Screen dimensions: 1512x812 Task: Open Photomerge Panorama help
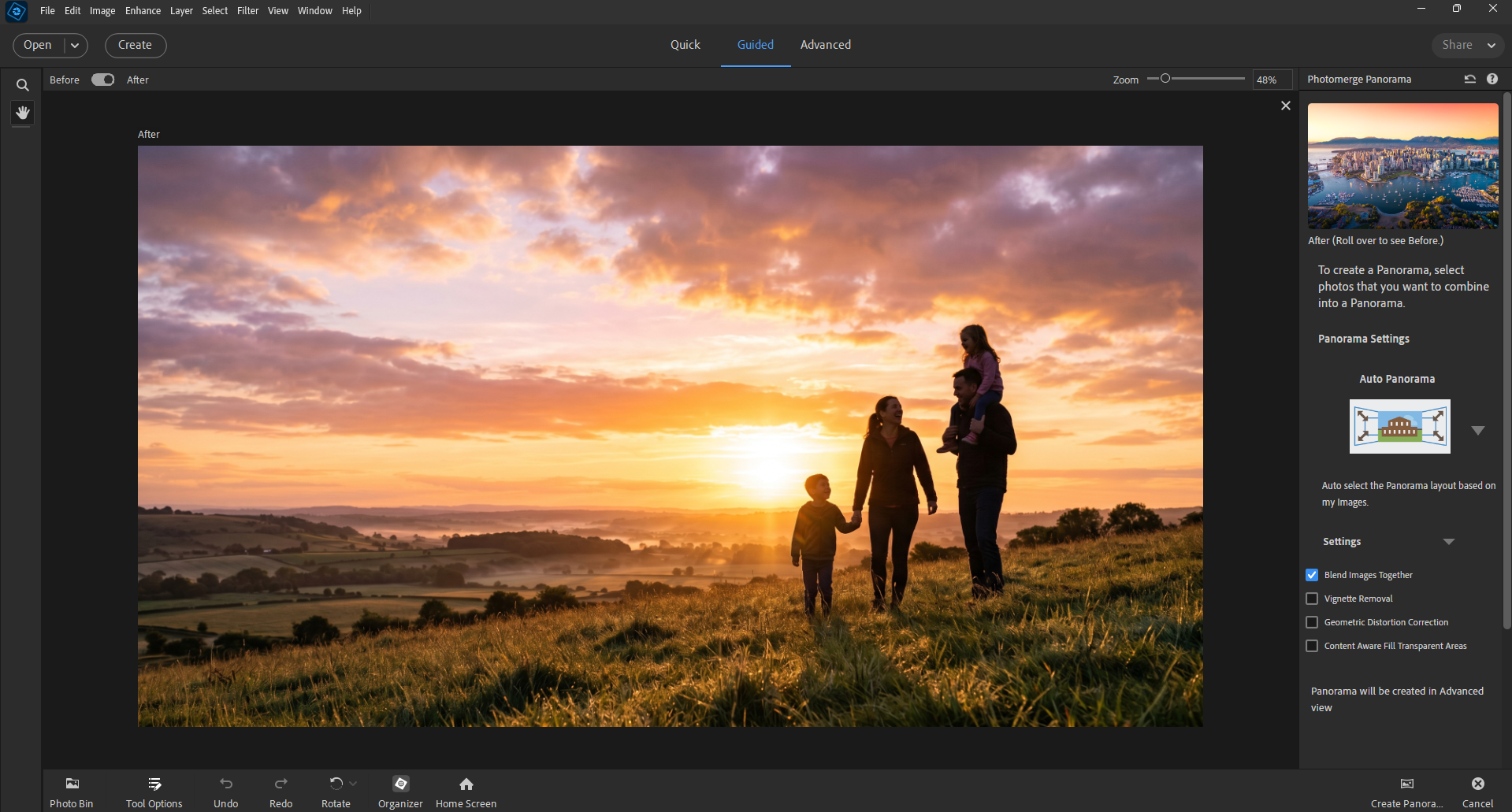pos(1492,79)
